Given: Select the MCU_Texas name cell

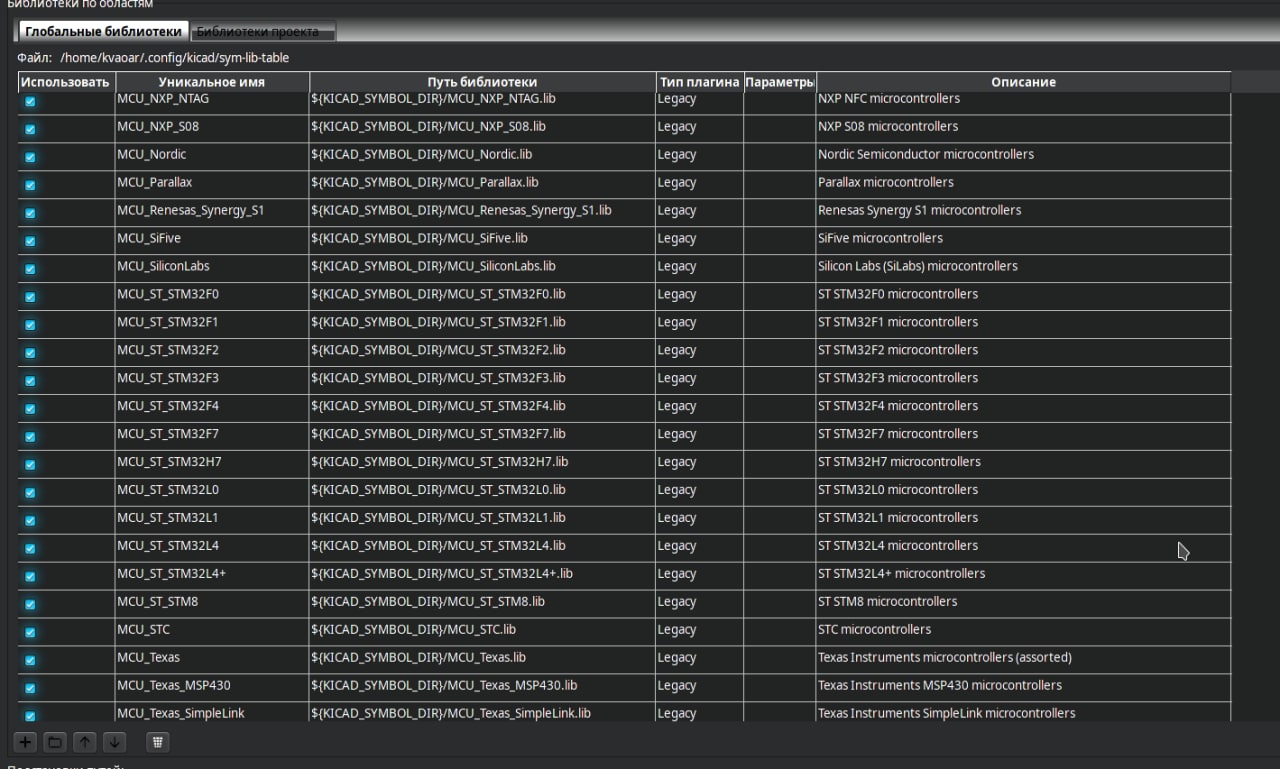Looking at the screenshot, I should tap(212, 659).
